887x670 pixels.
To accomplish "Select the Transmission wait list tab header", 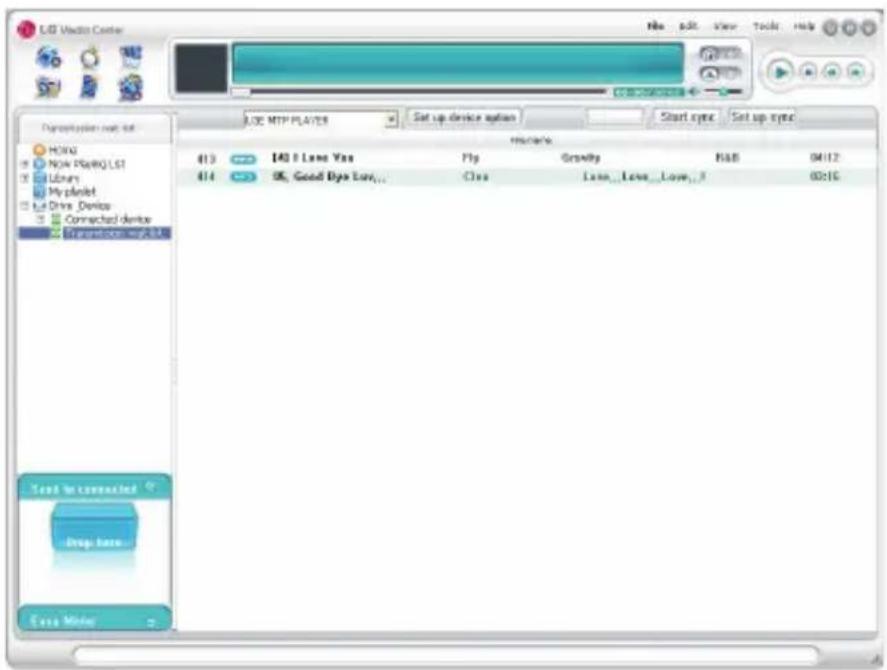I will point(94,128).
